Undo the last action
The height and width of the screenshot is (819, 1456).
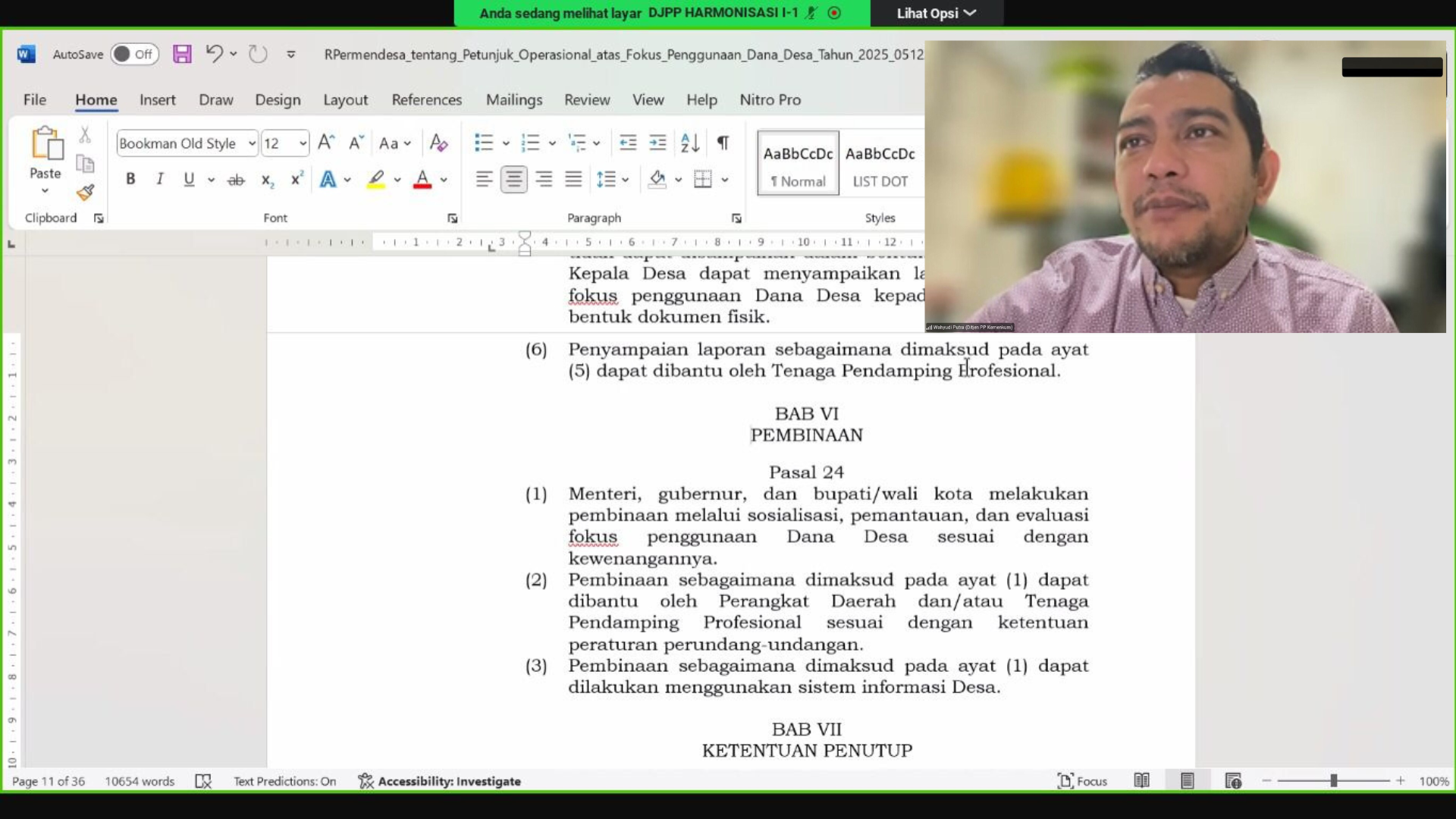coord(214,54)
